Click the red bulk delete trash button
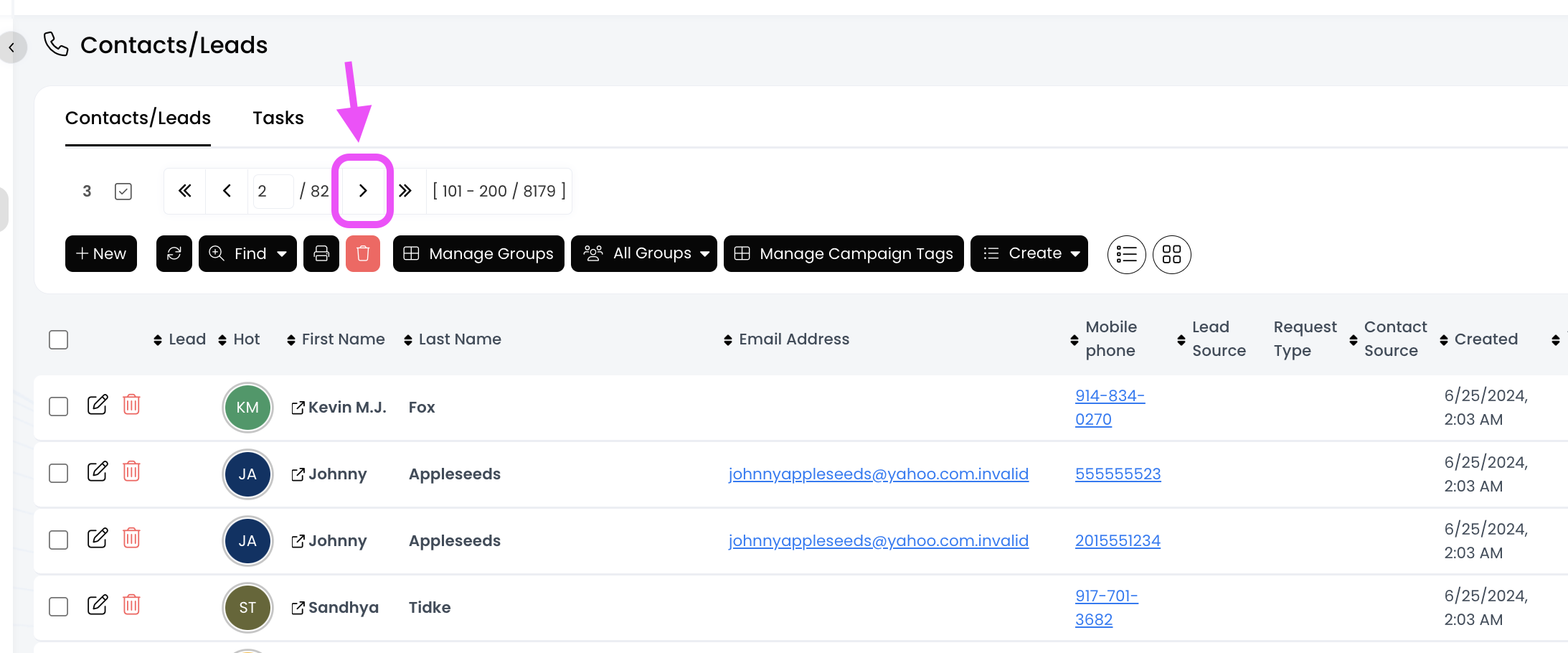Screen dimensions: 1568x653 coord(363,254)
